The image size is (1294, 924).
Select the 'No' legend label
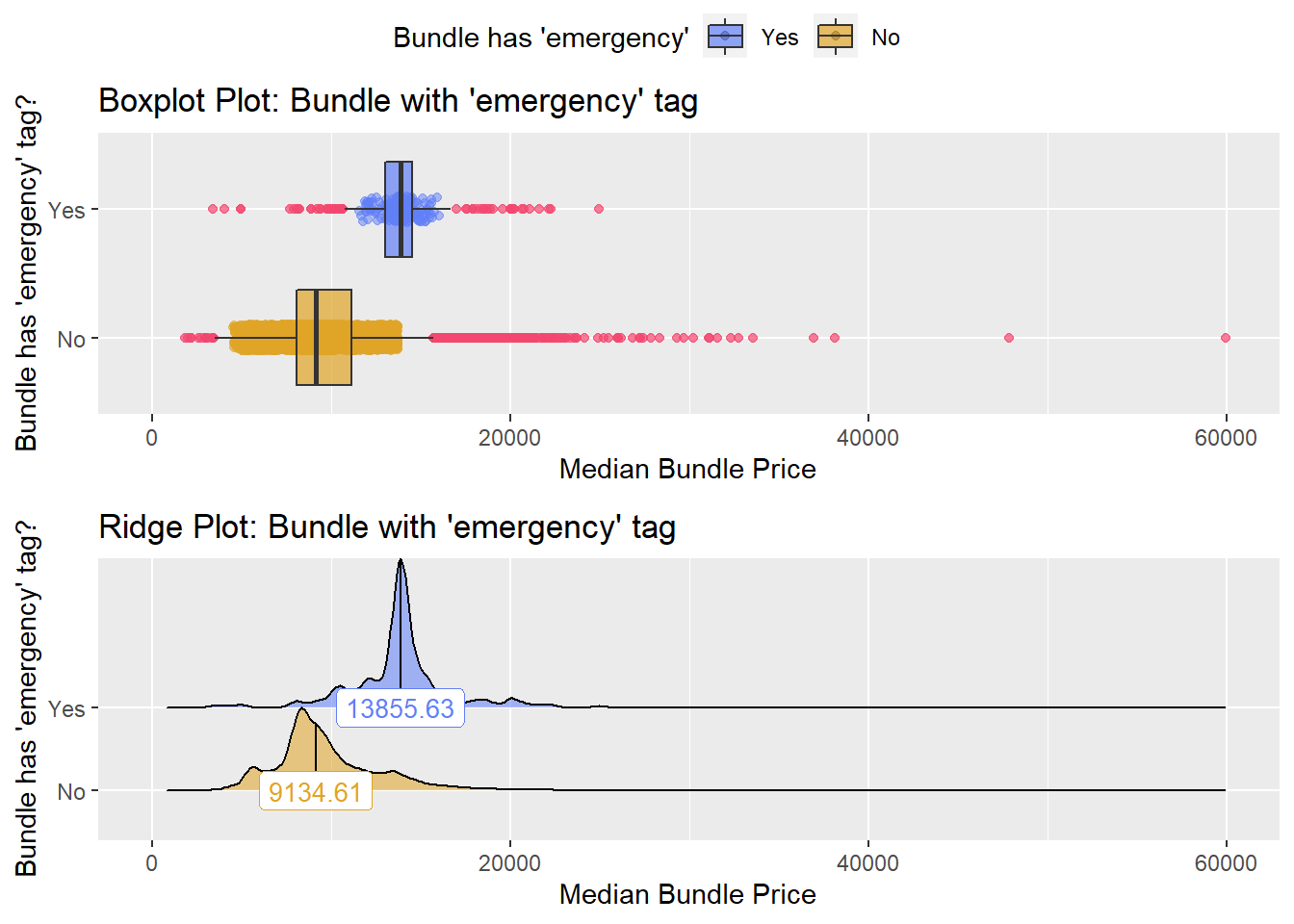(x=886, y=38)
